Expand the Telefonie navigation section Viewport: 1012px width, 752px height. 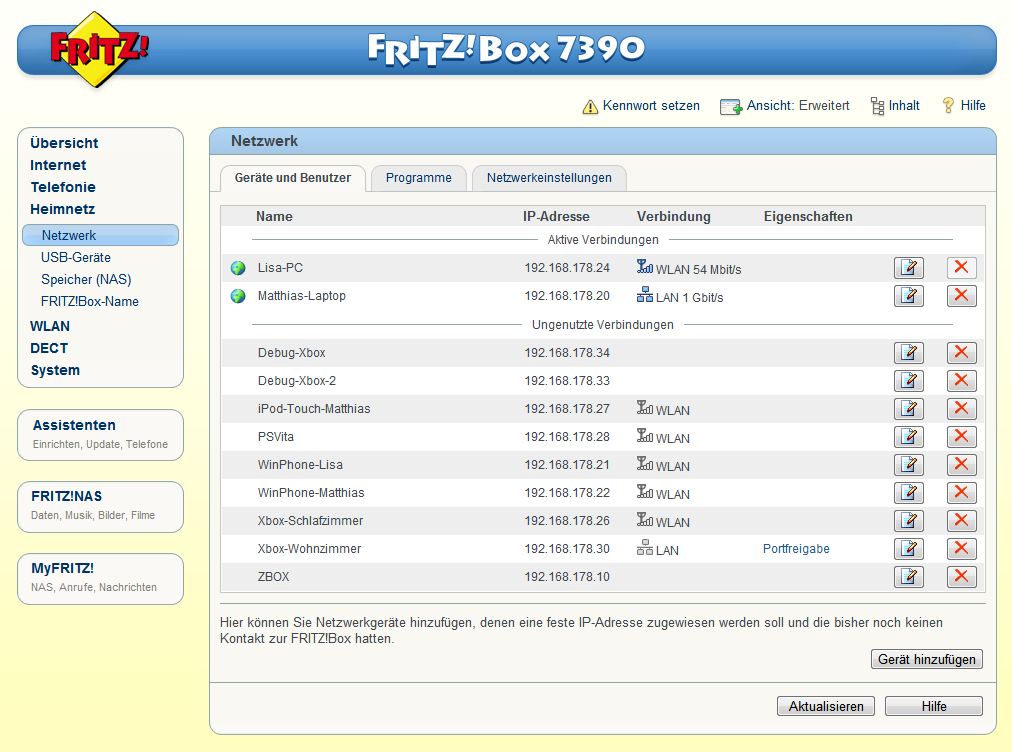tap(63, 187)
